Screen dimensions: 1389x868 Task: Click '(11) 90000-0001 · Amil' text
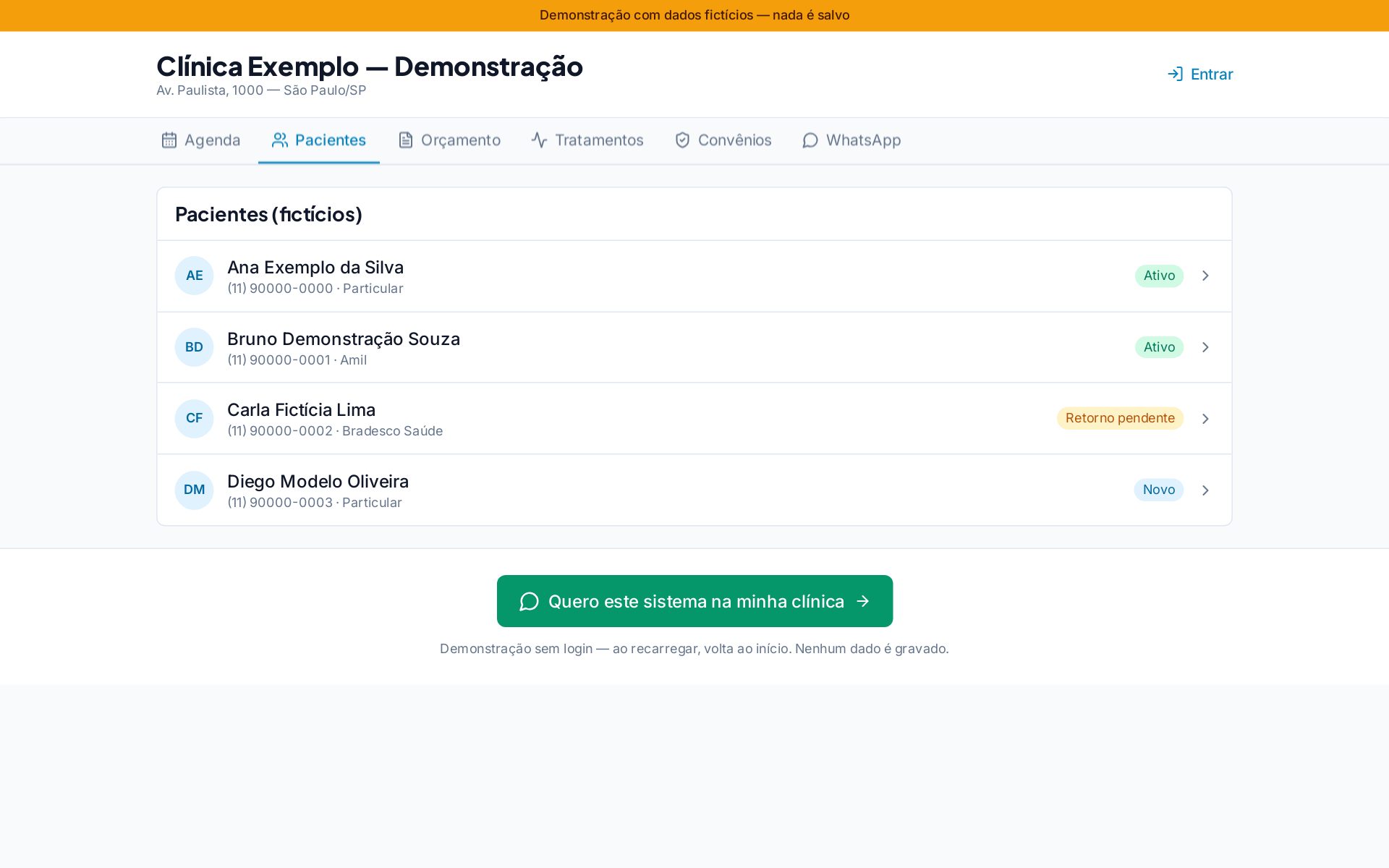click(297, 360)
